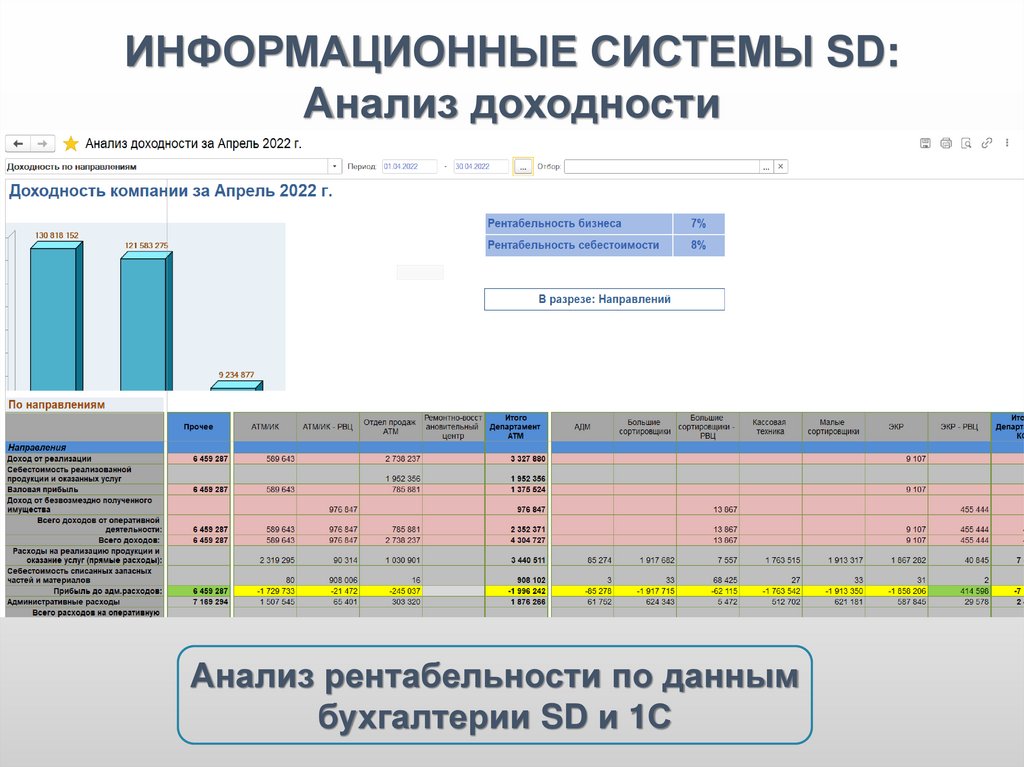
Task: Click the 'По направлениям' section heading
Action: [x=56, y=404]
